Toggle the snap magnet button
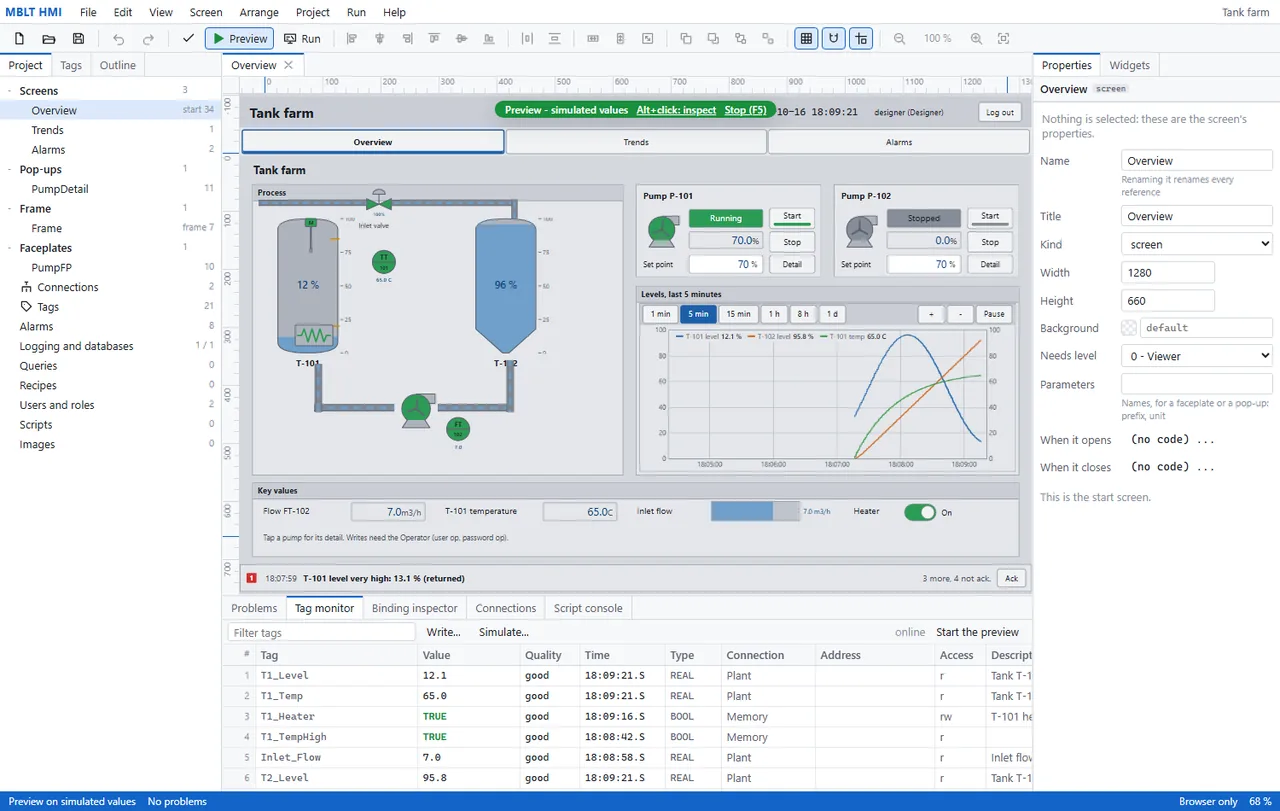Screen dimensions: 1280x811 (x=834, y=39)
